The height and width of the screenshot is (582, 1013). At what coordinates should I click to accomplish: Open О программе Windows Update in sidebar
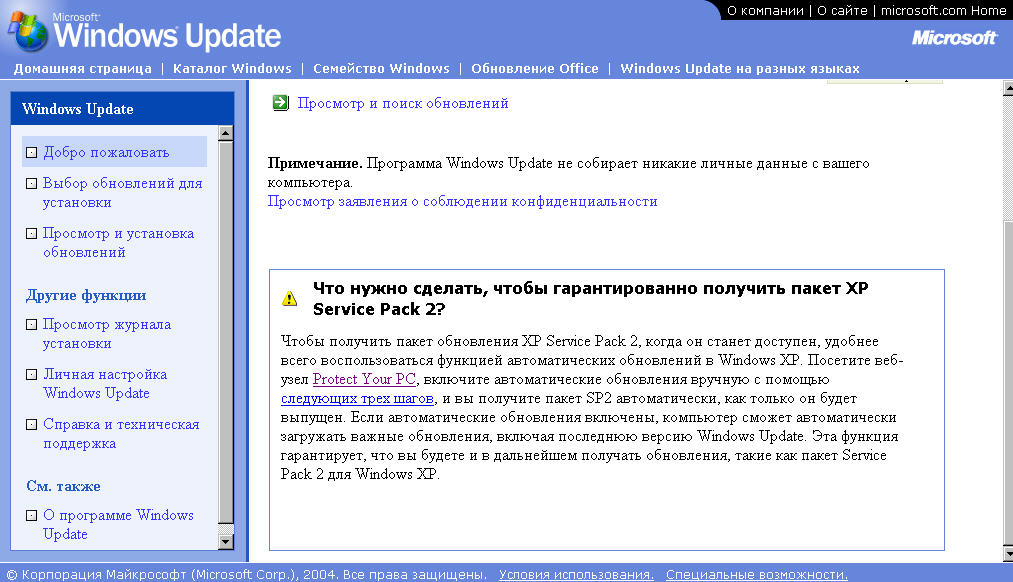[118, 524]
